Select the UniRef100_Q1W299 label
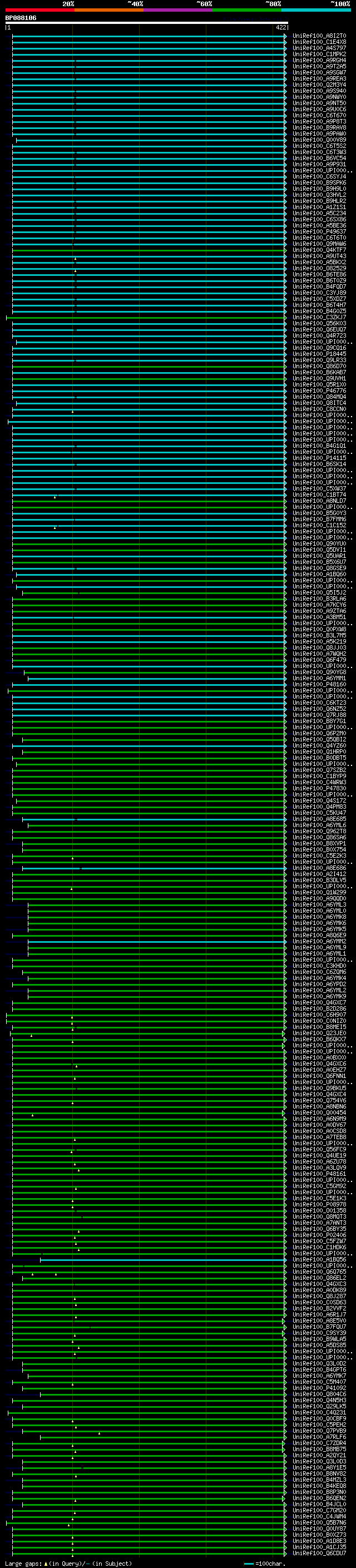This screenshot has height=1568, width=356. pos(319,892)
